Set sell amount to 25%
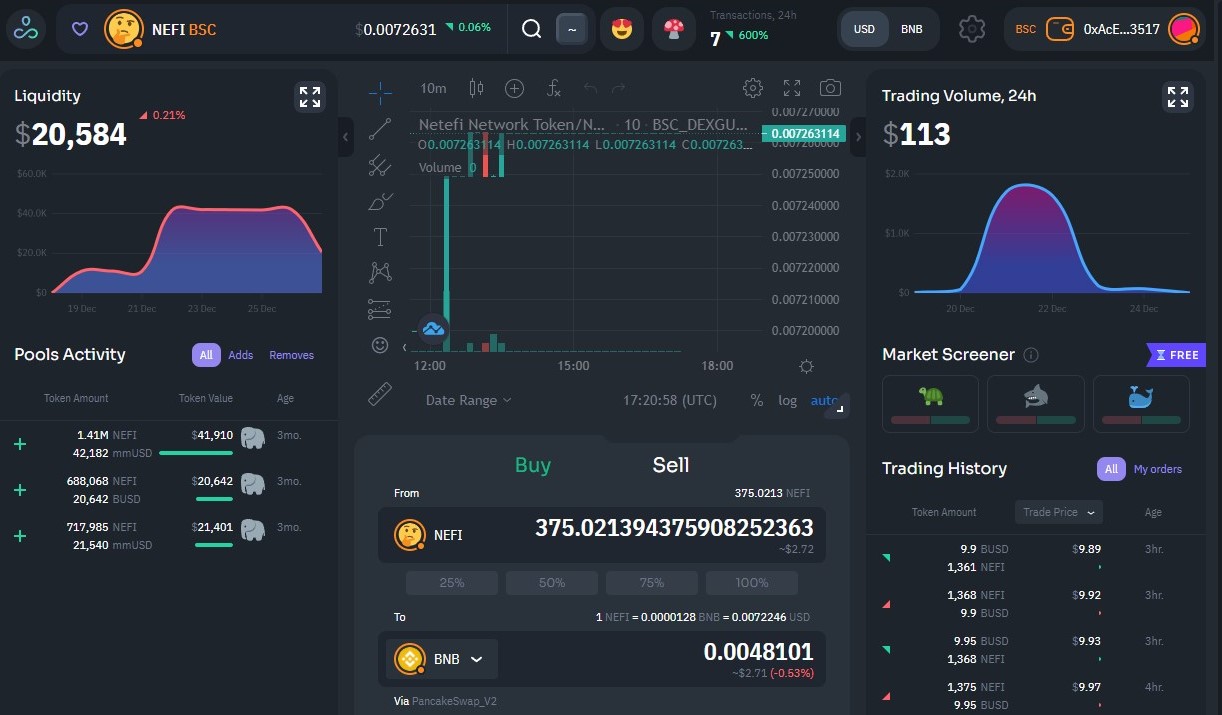The image size is (1222, 715). click(452, 583)
